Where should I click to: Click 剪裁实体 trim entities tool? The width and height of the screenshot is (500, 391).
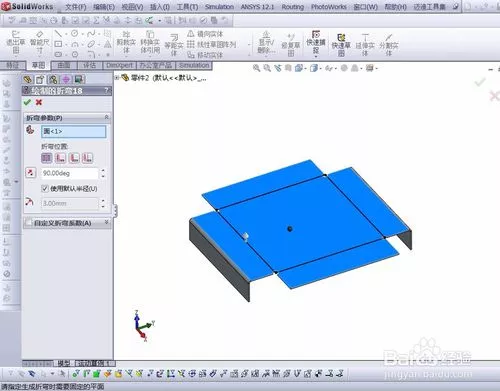126,42
